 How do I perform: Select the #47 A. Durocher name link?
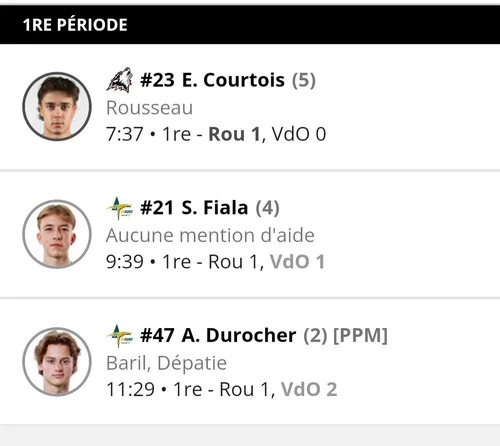(x=218, y=335)
